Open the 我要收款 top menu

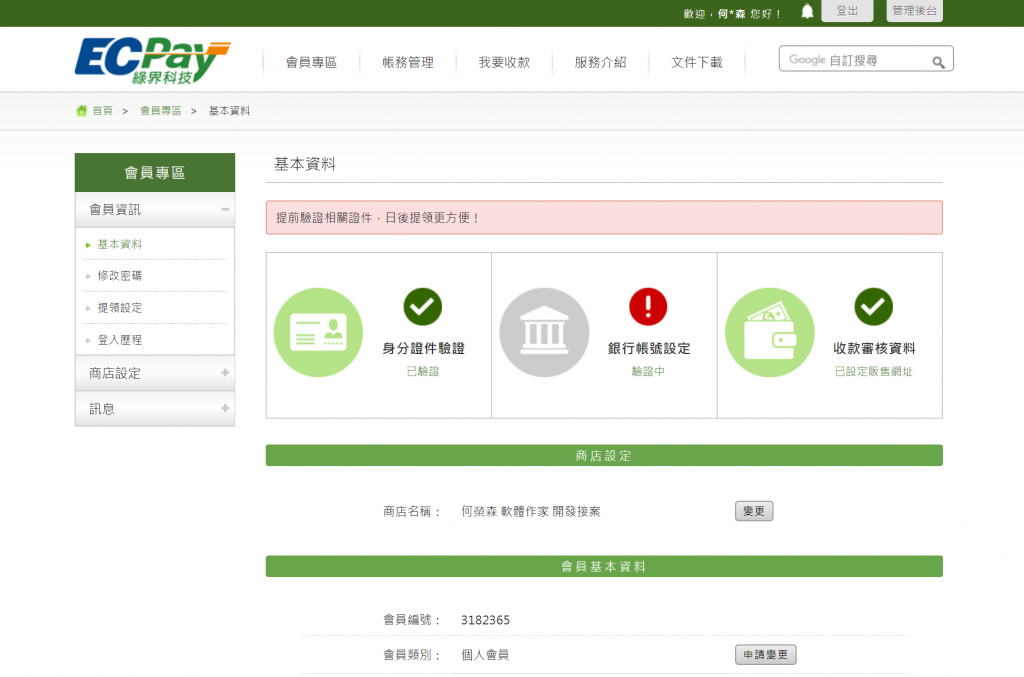(504, 62)
